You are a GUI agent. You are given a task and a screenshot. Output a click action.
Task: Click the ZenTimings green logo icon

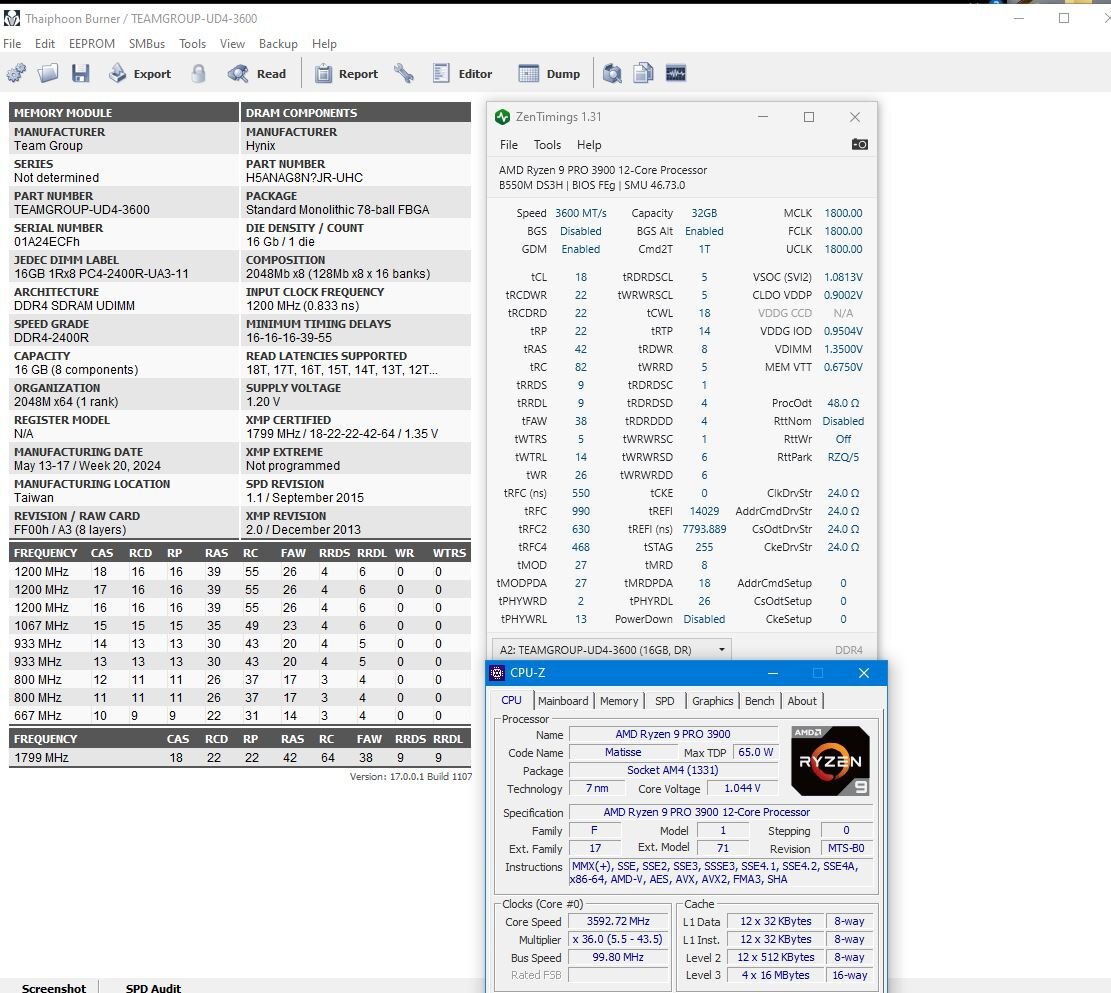pos(502,117)
